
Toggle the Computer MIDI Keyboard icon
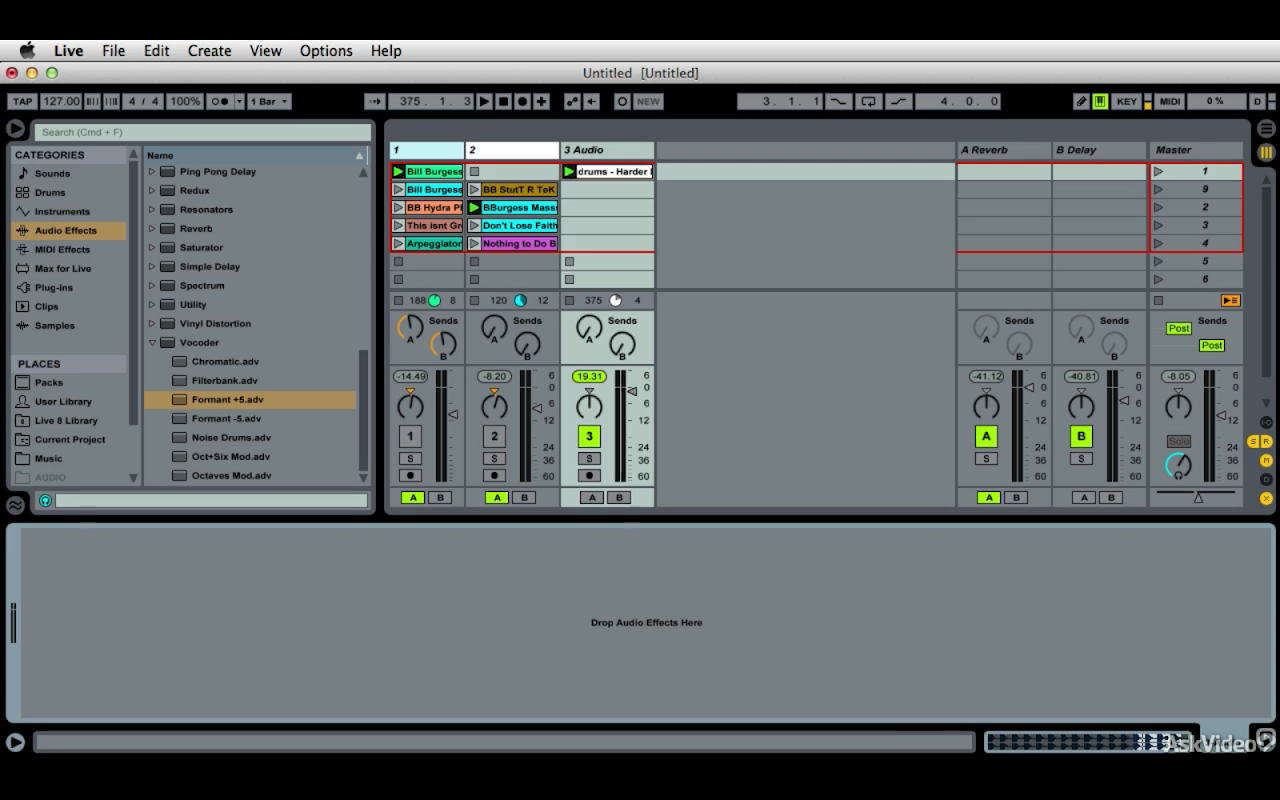click(x=1100, y=101)
